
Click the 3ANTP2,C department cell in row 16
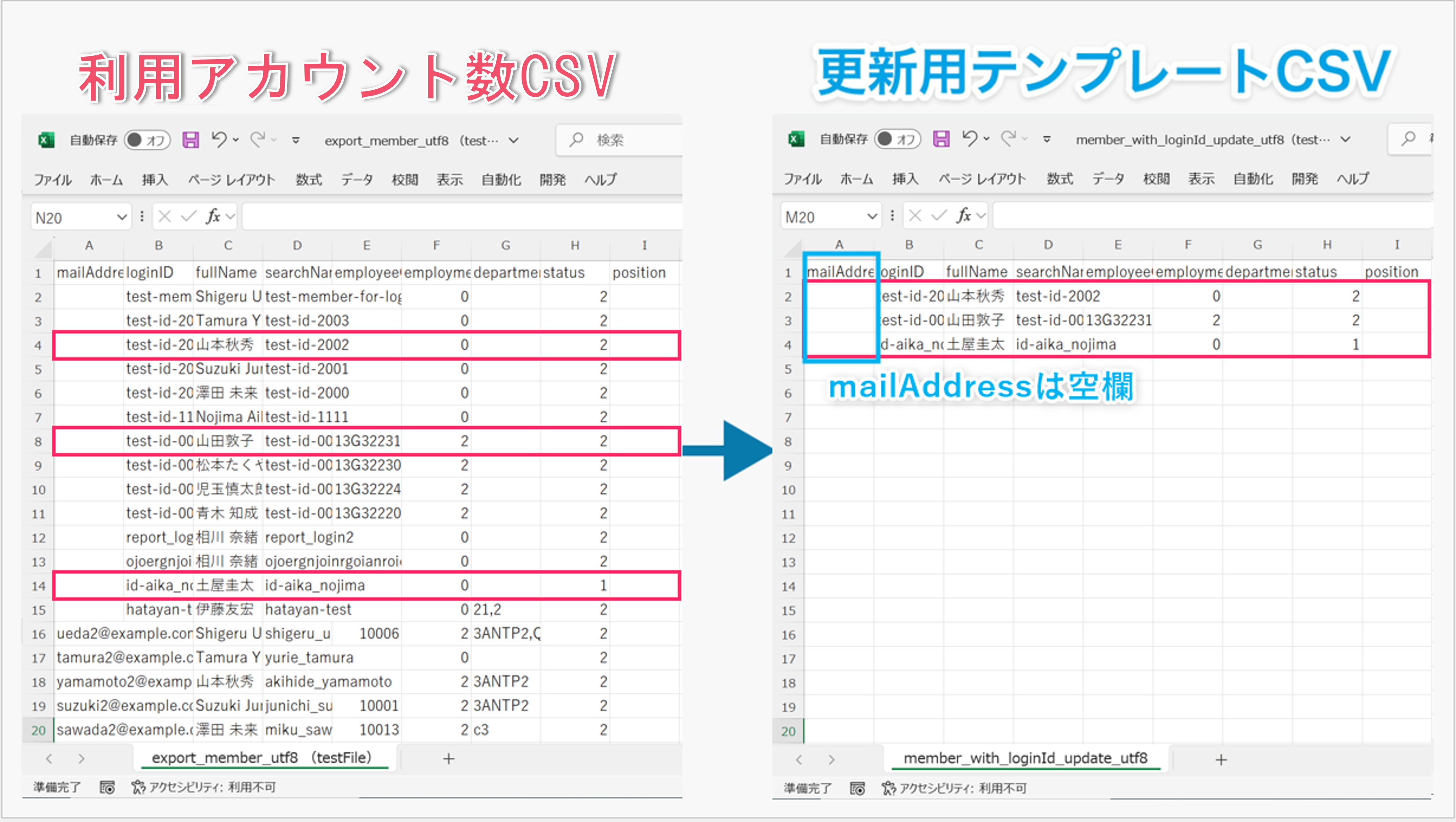tap(506, 634)
